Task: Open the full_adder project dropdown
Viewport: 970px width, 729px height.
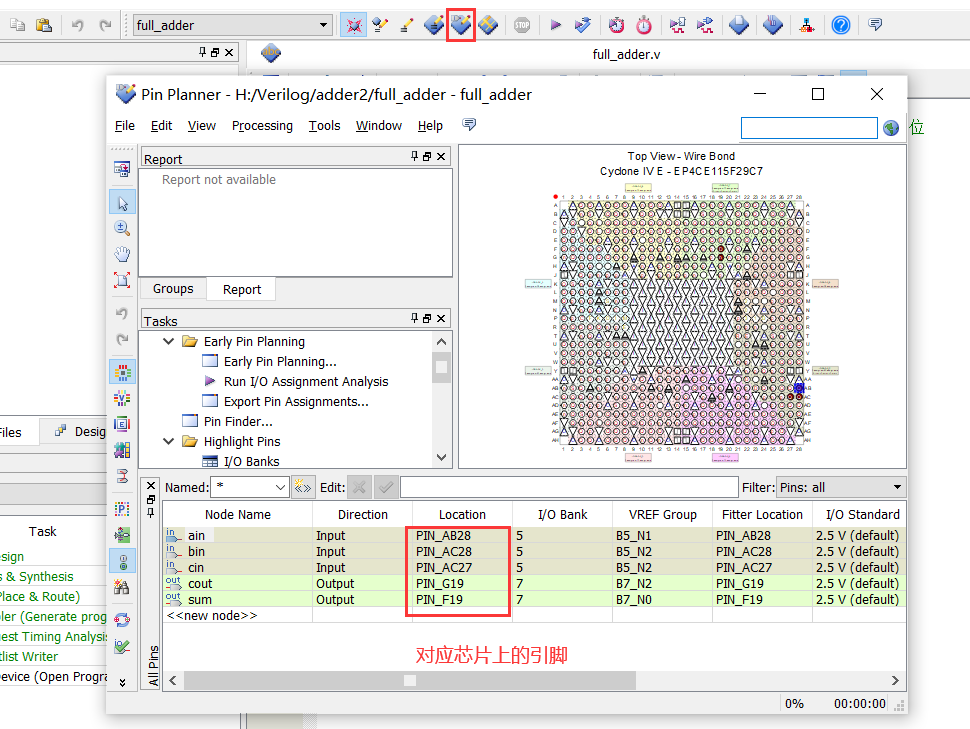Action: [x=323, y=25]
